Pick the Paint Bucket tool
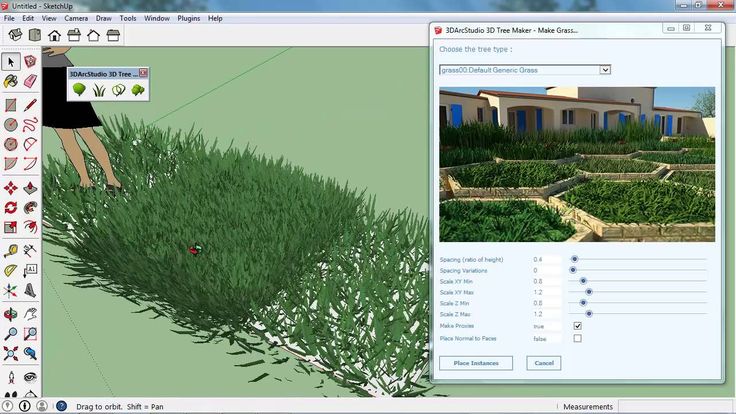 point(11,81)
